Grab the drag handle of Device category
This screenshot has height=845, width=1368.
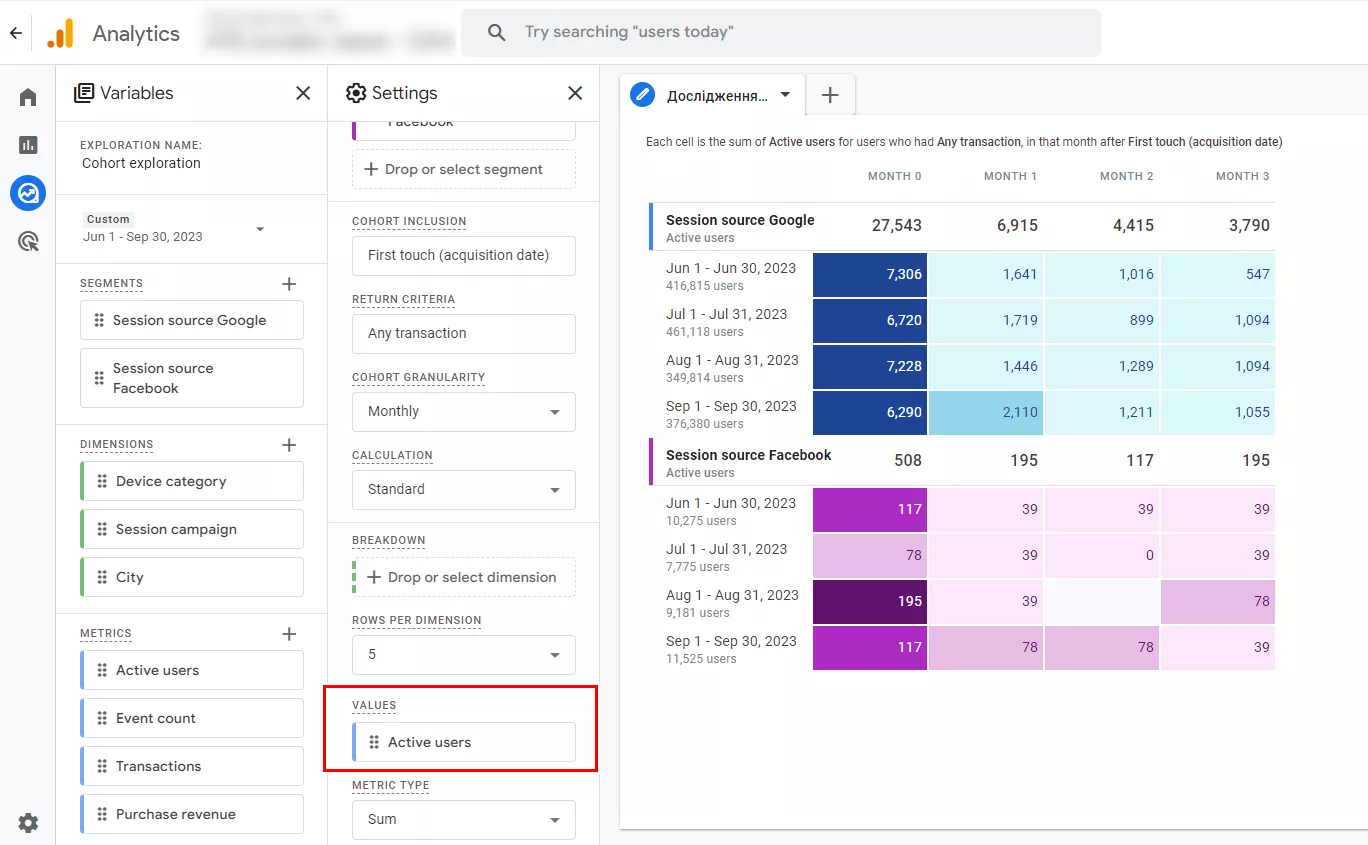point(102,481)
